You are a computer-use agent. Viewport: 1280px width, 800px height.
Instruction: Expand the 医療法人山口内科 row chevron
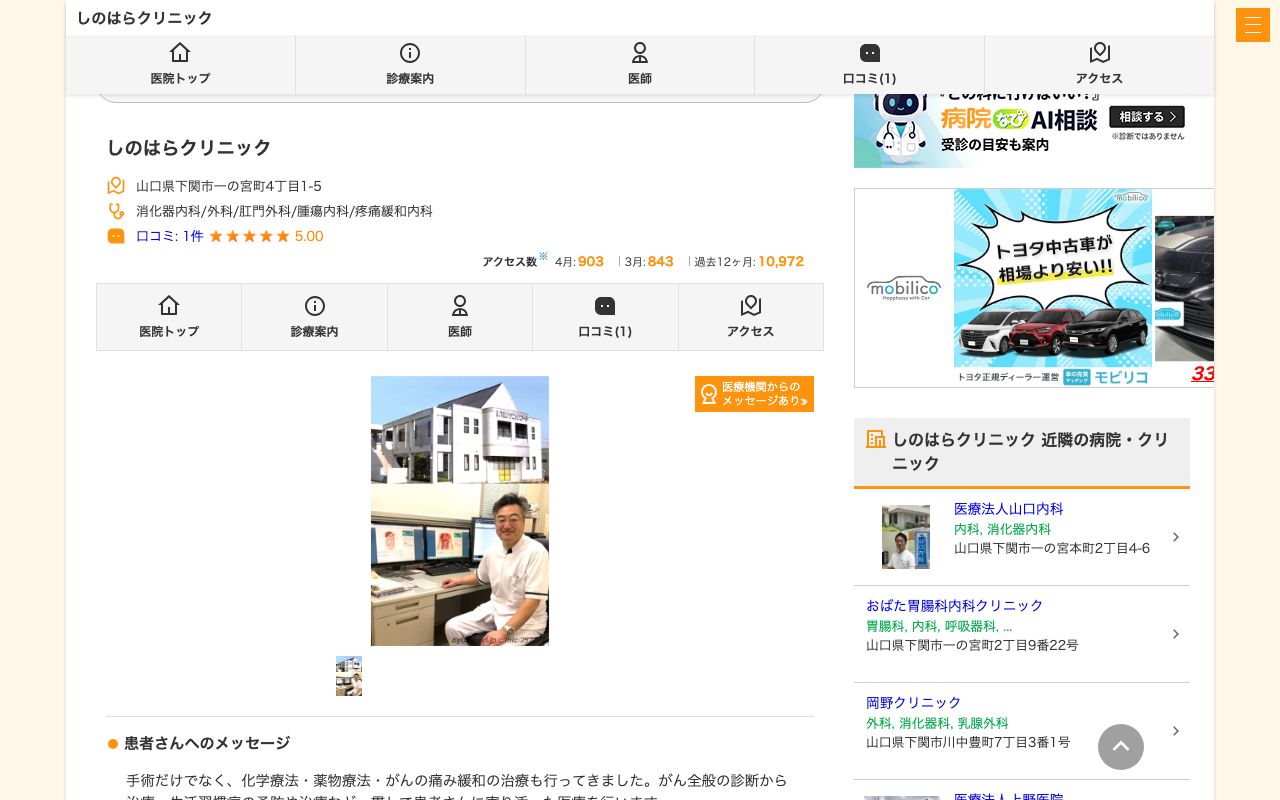[1176, 537]
